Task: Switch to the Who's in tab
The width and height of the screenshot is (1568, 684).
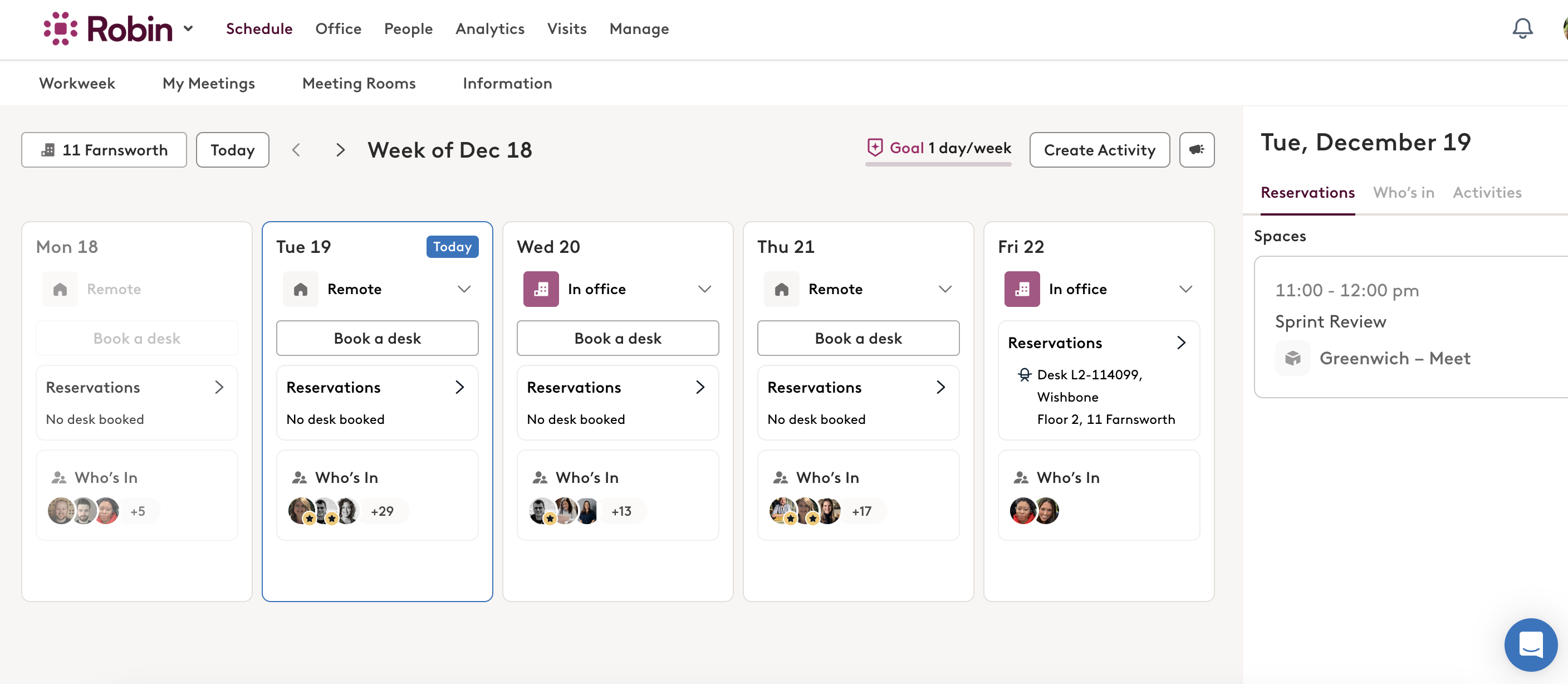Action: click(x=1403, y=193)
